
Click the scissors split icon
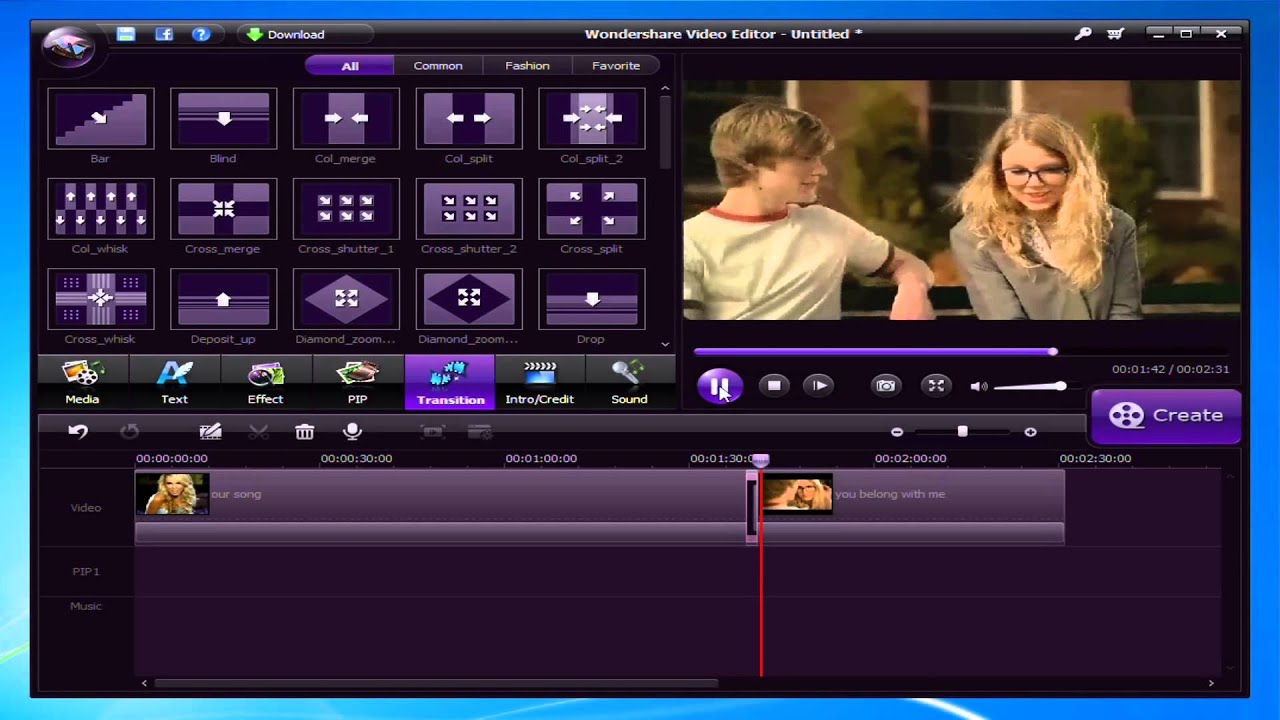258,431
